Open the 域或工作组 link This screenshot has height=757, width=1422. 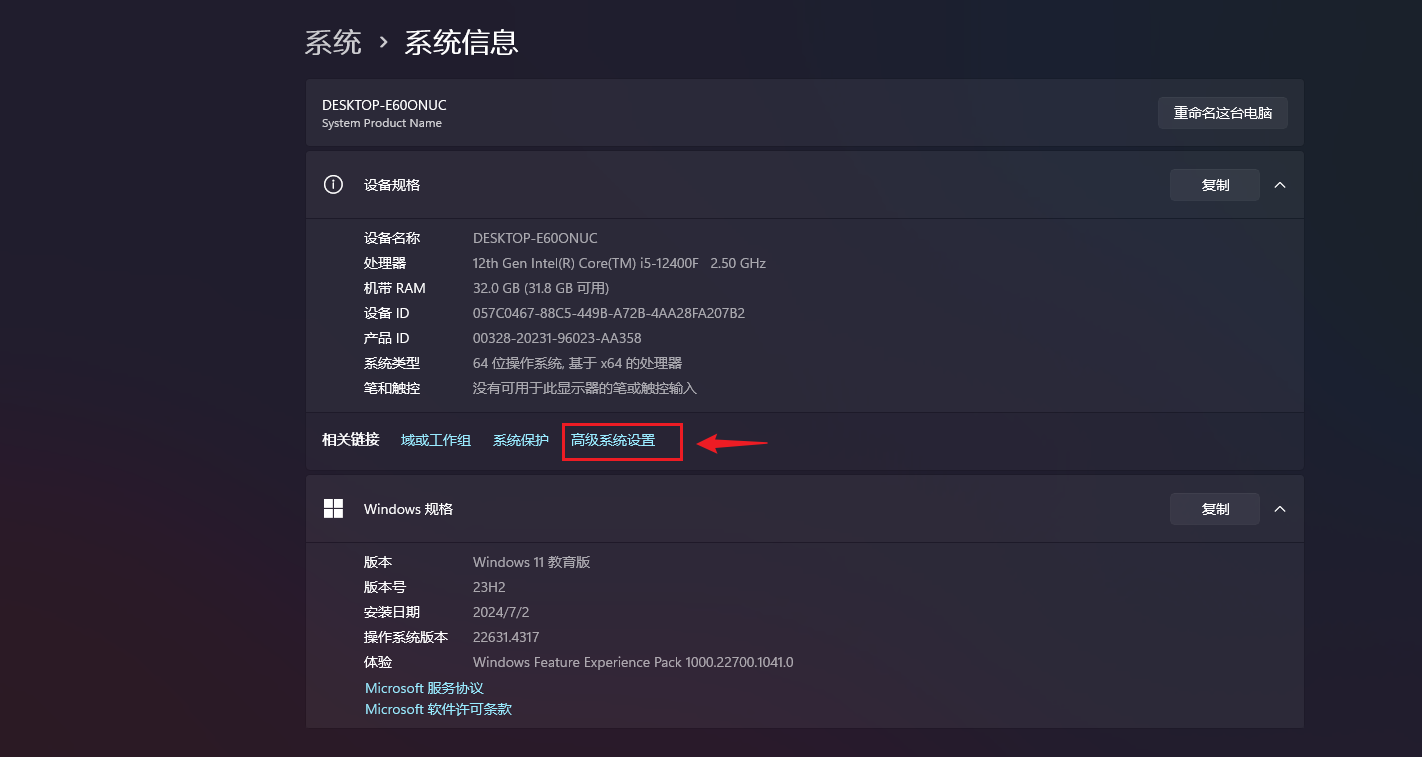(x=436, y=440)
